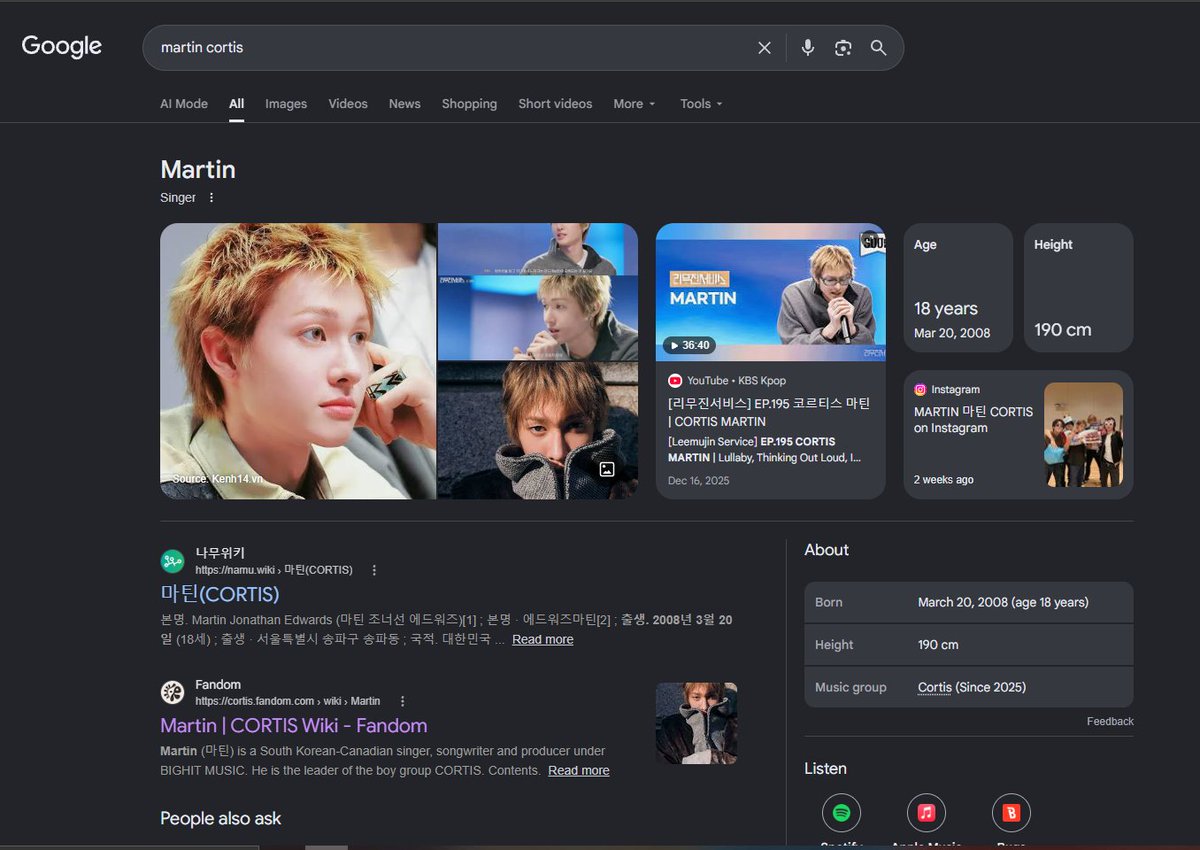Switch to Short videos tab
The width and height of the screenshot is (1200, 850).
(x=555, y=104)
